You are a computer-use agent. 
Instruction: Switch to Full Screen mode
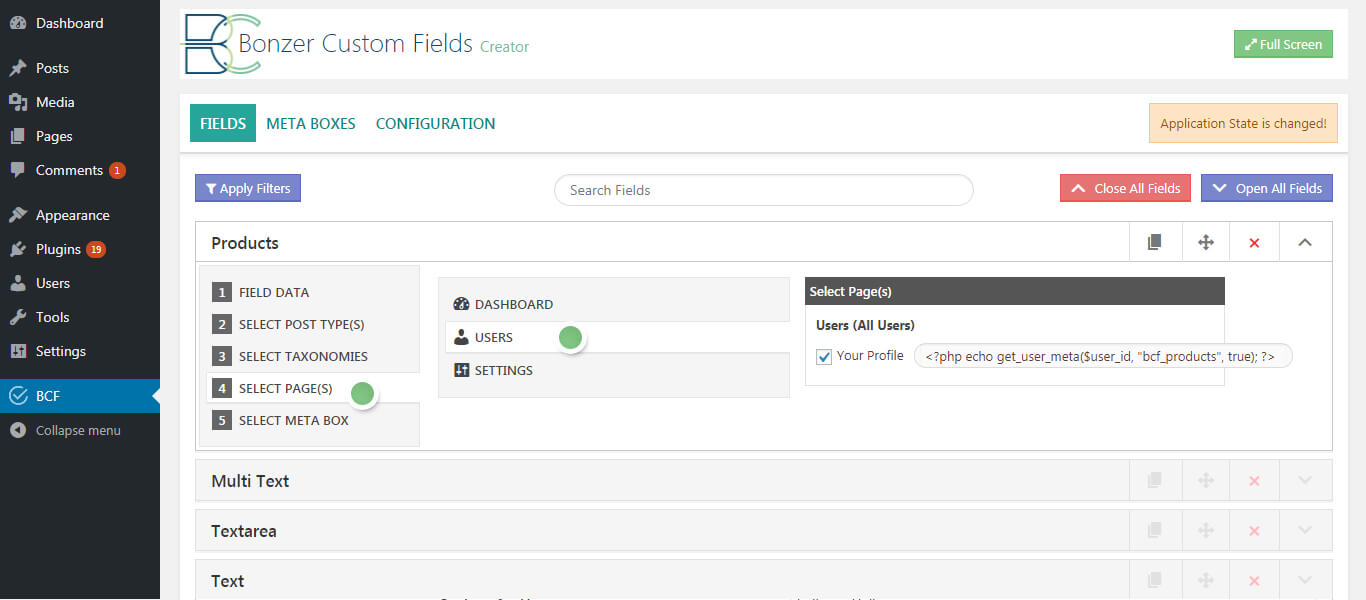click(x=1283, y=44)
